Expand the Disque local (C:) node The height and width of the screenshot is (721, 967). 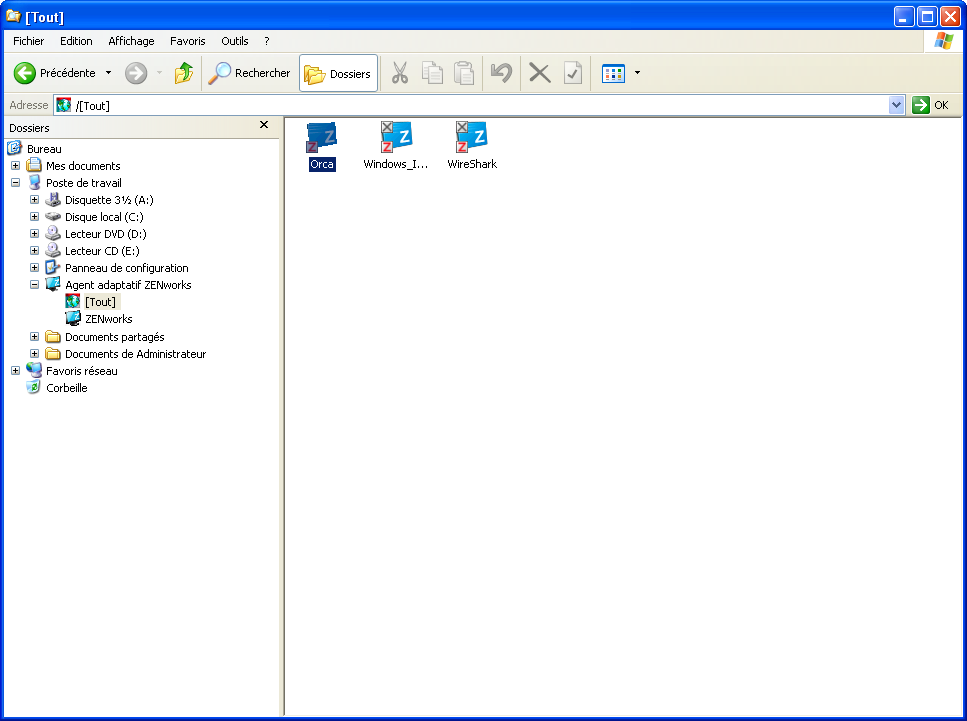point(33,216)
